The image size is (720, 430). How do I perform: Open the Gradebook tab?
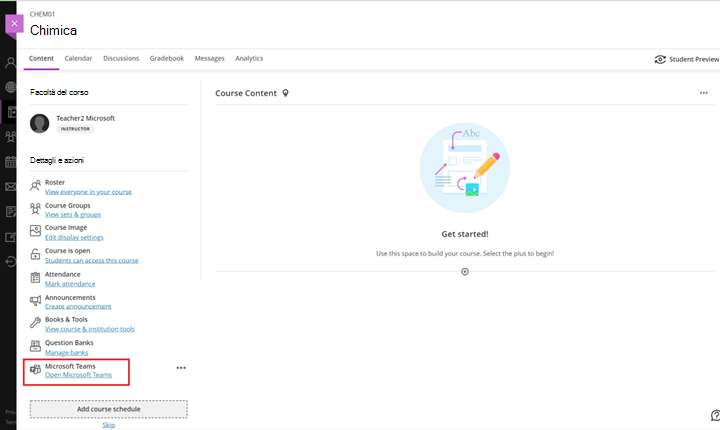[167, 58]
